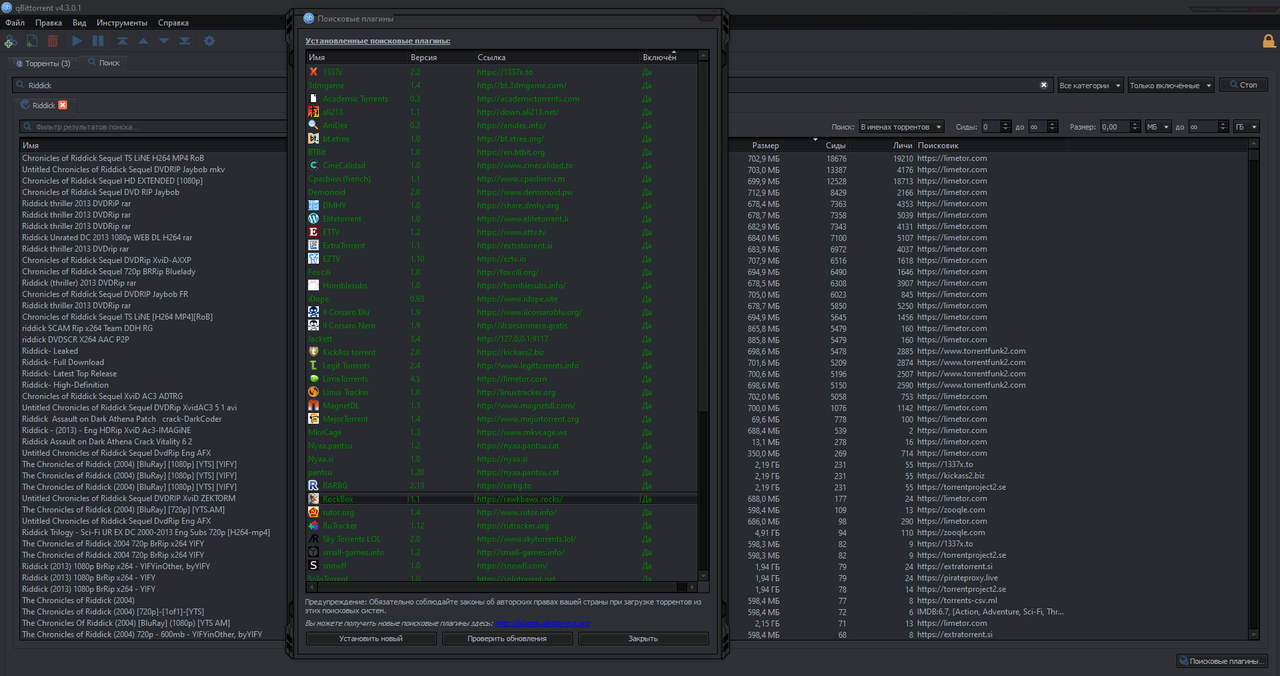The width and height of the screenshot is (1280, 676).
Task: Open the Вид menu
Action: (79, 22)
